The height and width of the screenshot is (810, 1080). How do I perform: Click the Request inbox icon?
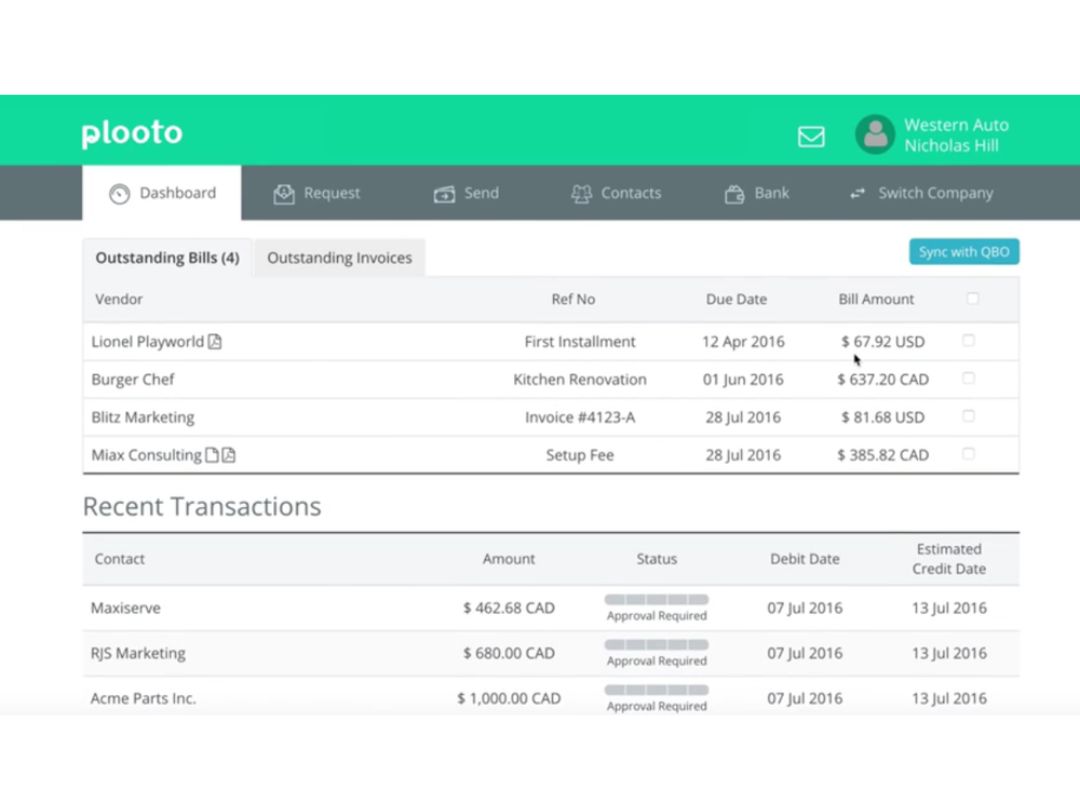pyautogui.click(x=284, y=194)
